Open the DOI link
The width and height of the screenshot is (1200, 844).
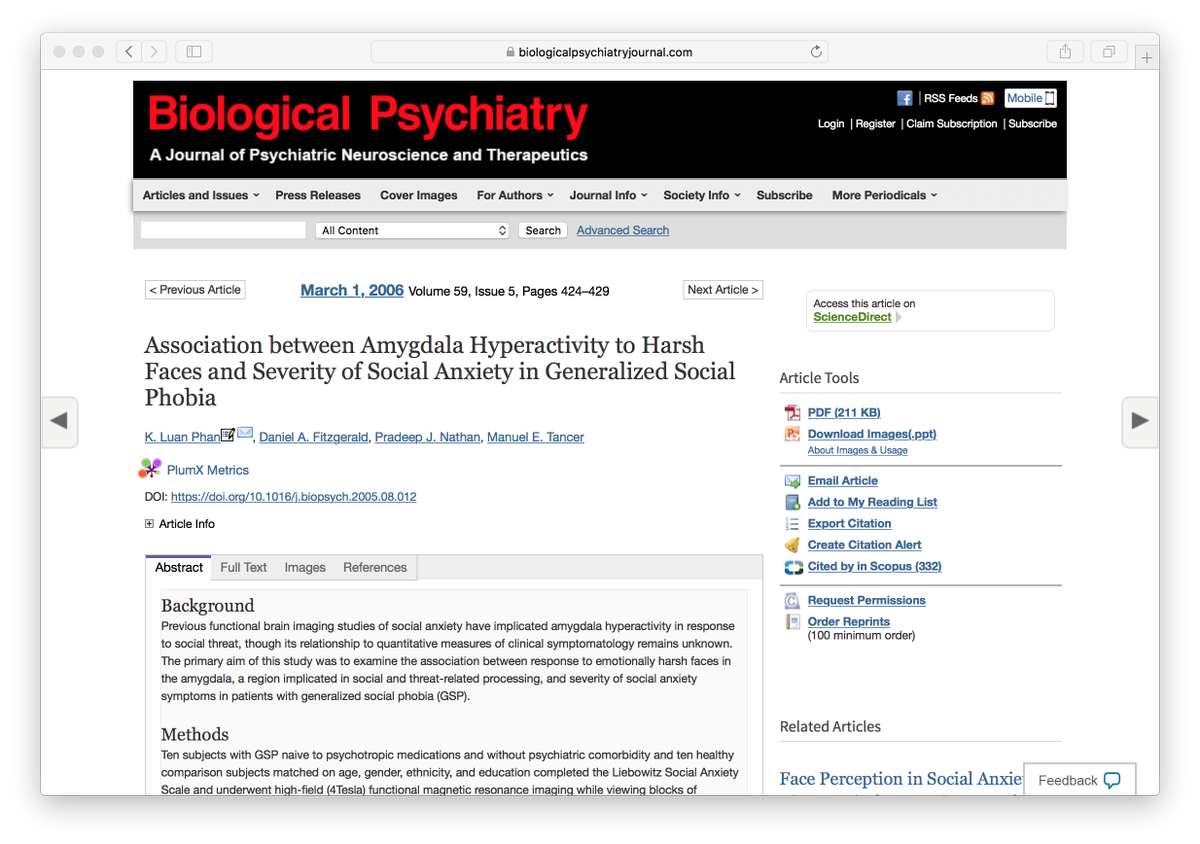coord(294,496)
